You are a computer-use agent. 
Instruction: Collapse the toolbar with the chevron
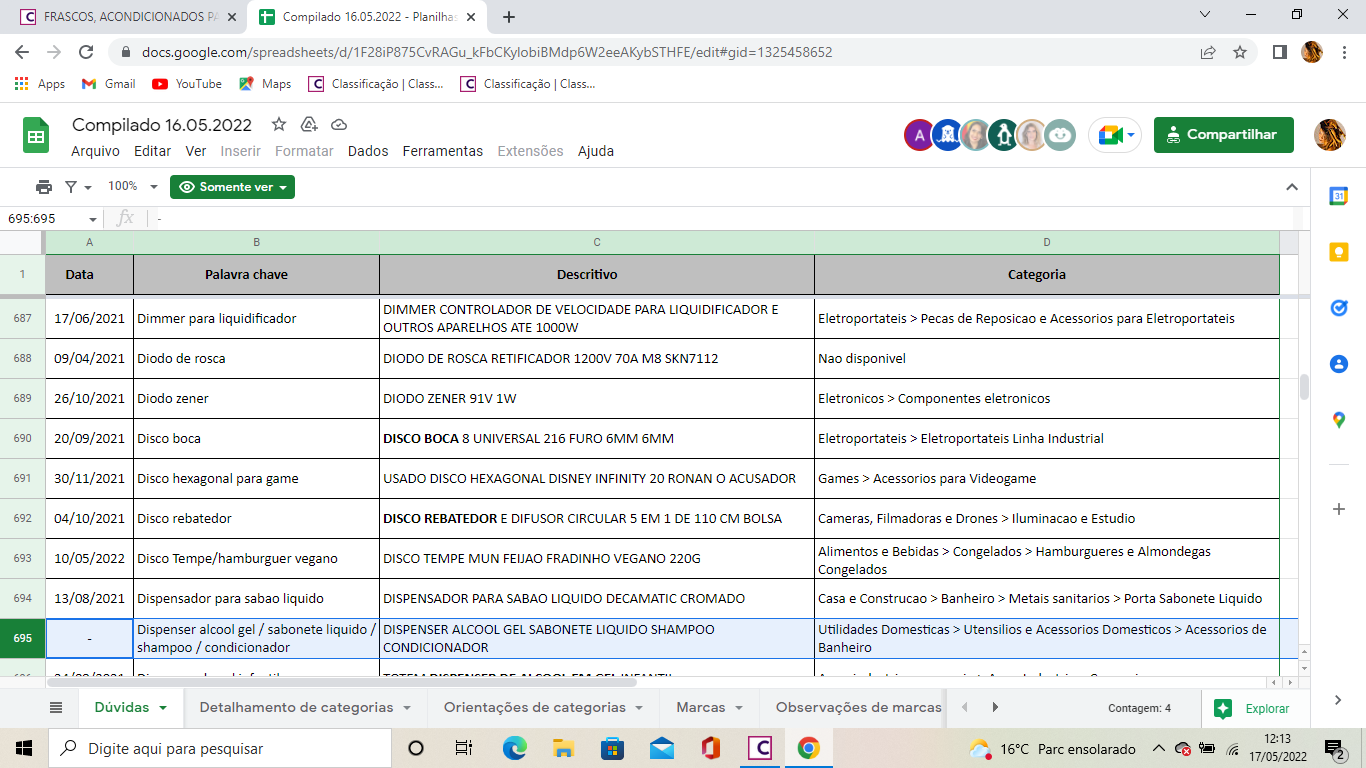[x=1292, y=187]
